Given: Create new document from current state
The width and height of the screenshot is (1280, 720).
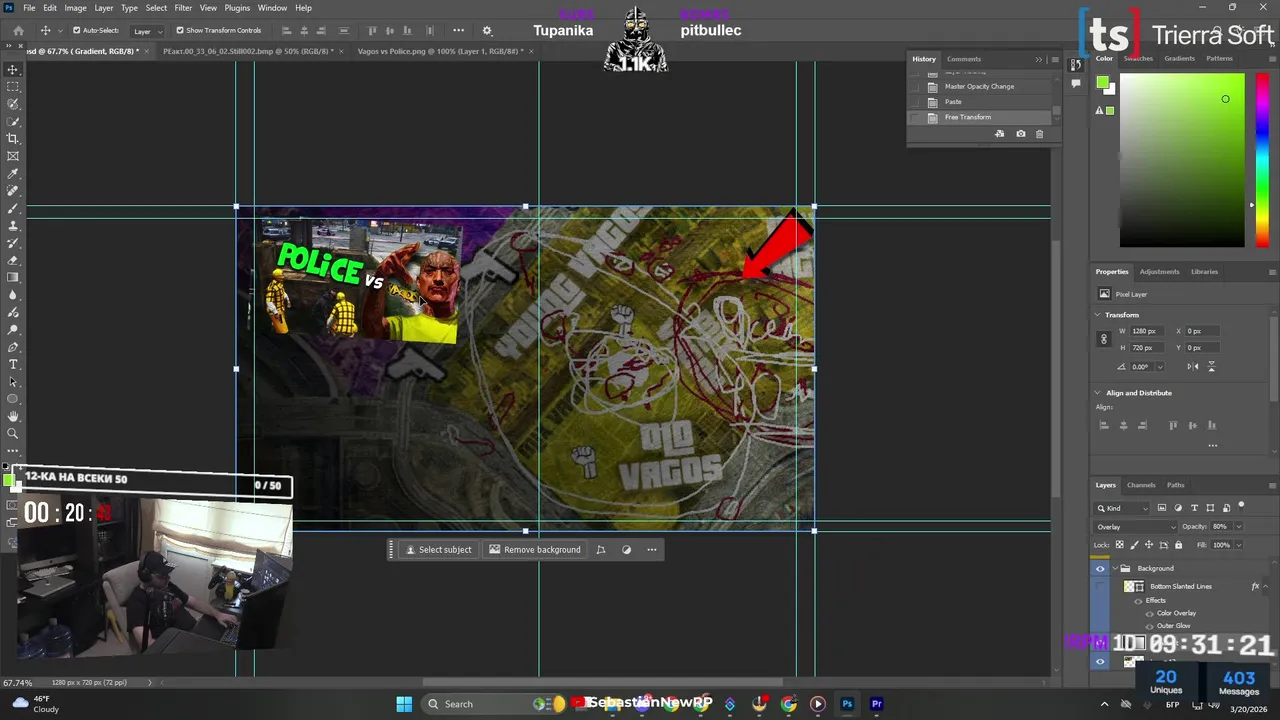Looking at the screenshot, I should pos(999,134).
